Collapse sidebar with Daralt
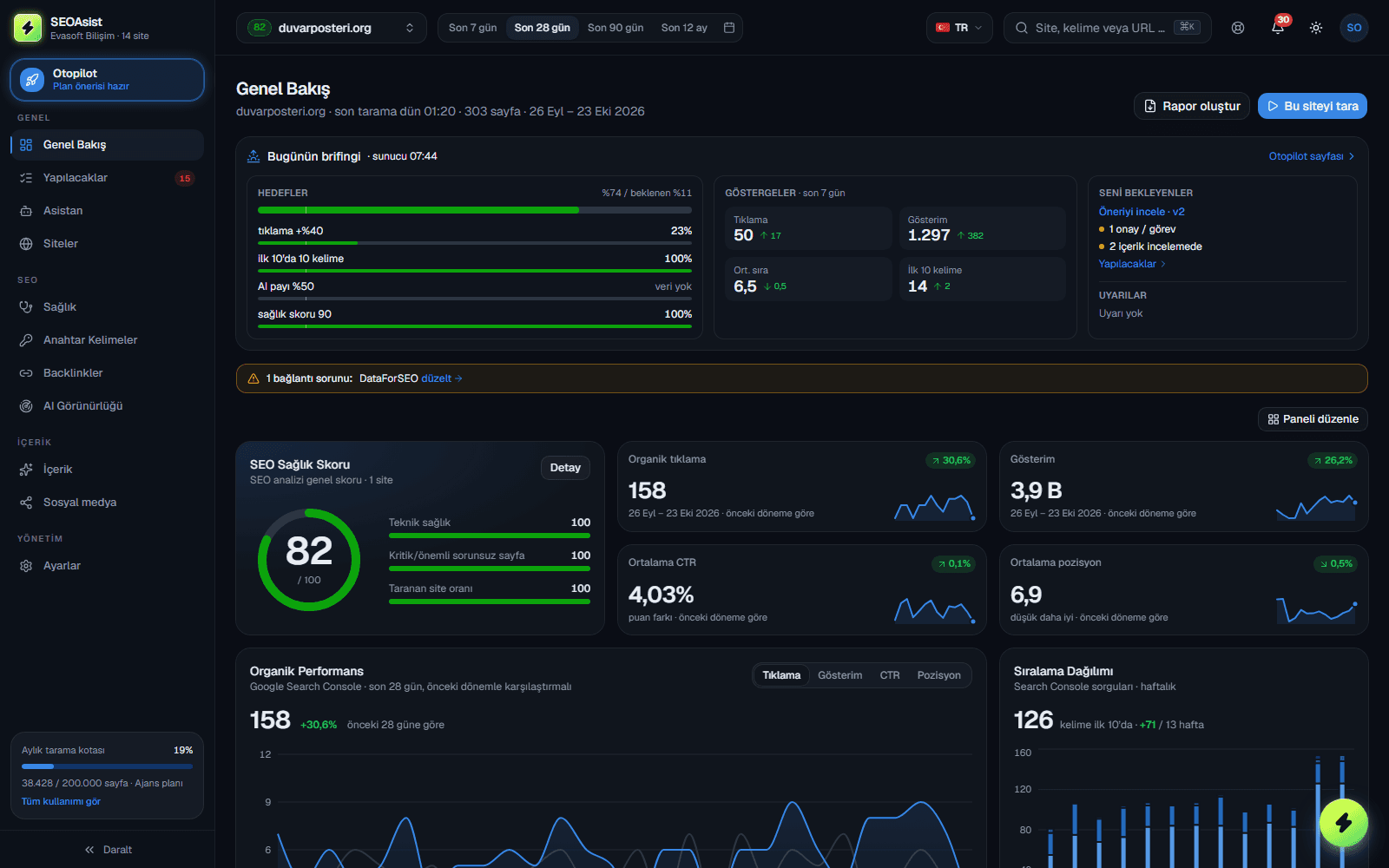The height and width of the screenshot is (868, 1389). pyautogui.click(x=108, y=850)
